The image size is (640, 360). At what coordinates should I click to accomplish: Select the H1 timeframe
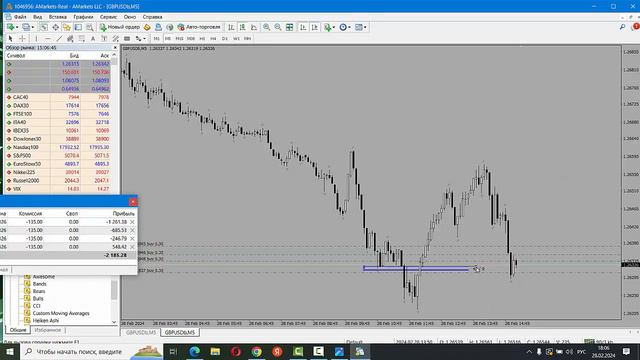point(202,38)
